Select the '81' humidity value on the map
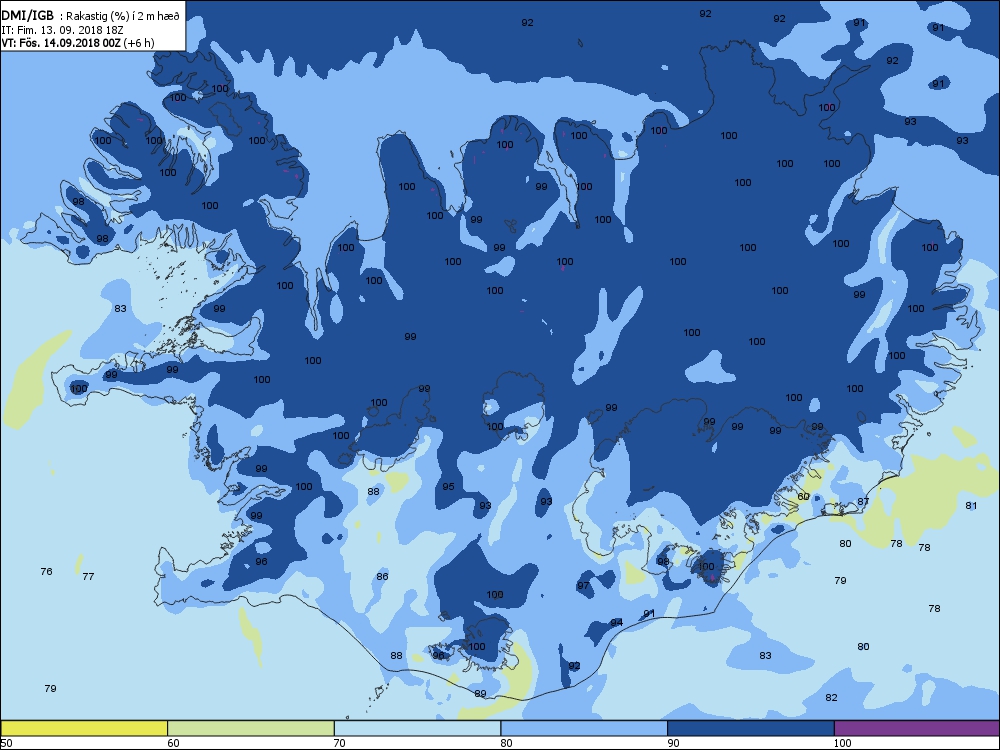 pos(971,506)
